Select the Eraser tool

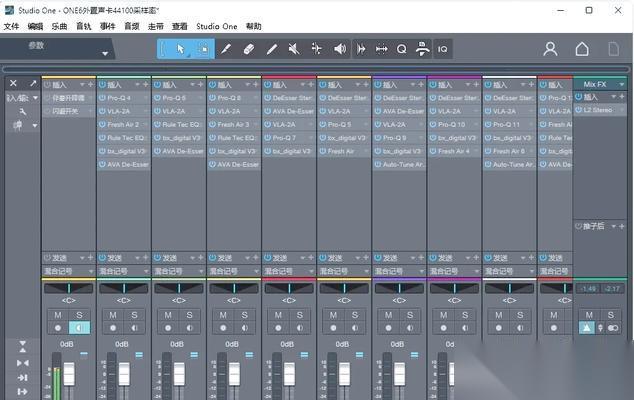click(249, 49)
